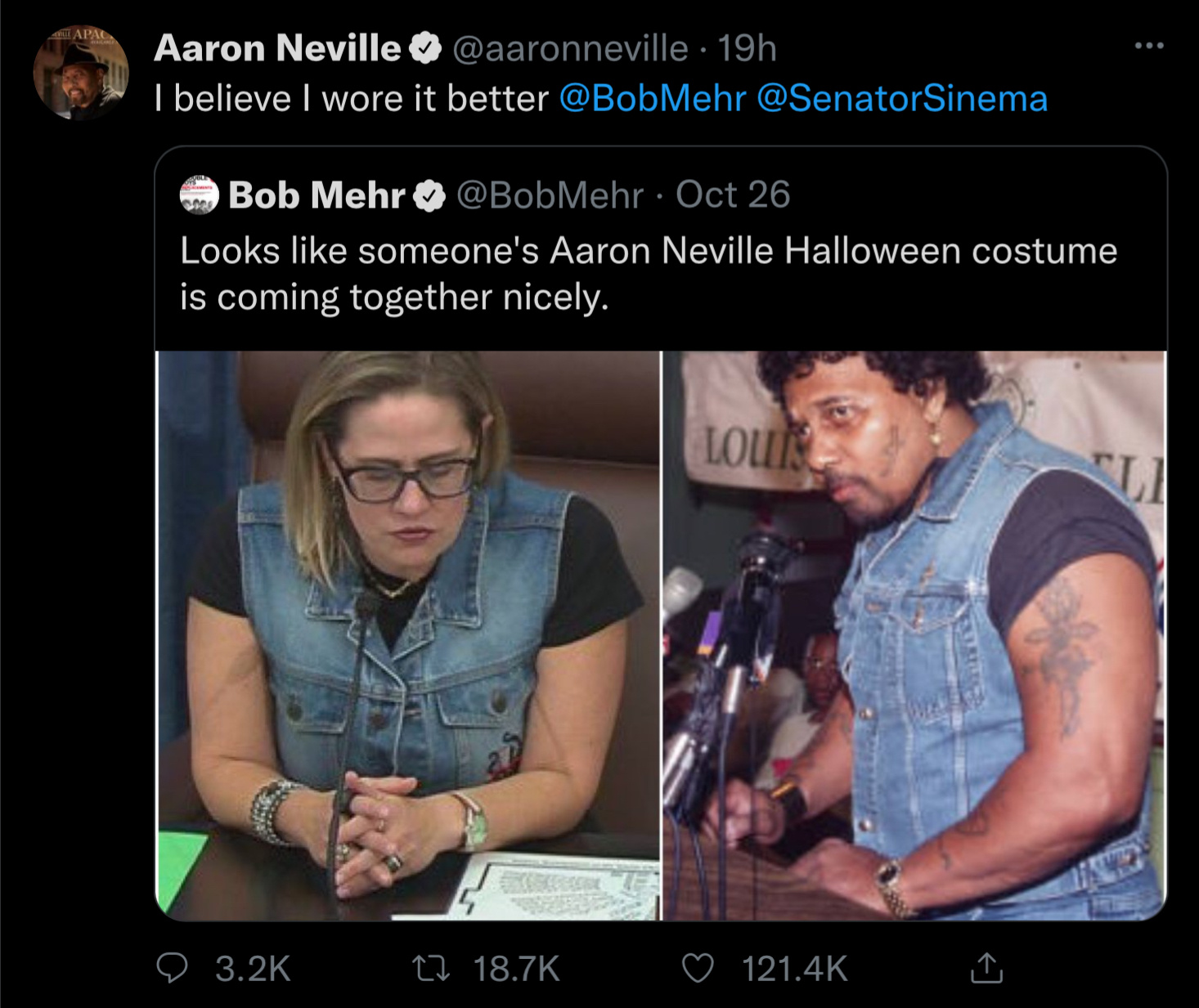Like the tweet with the heart icon
This screenshot has height=1008, width=1199.
(698, 969)
